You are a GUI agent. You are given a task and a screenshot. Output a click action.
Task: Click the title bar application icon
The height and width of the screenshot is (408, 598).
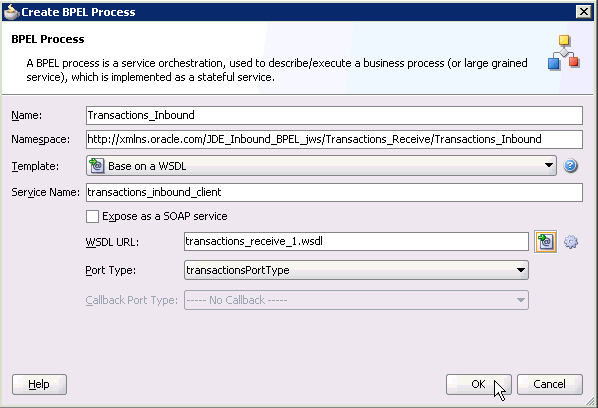(11, 12)
